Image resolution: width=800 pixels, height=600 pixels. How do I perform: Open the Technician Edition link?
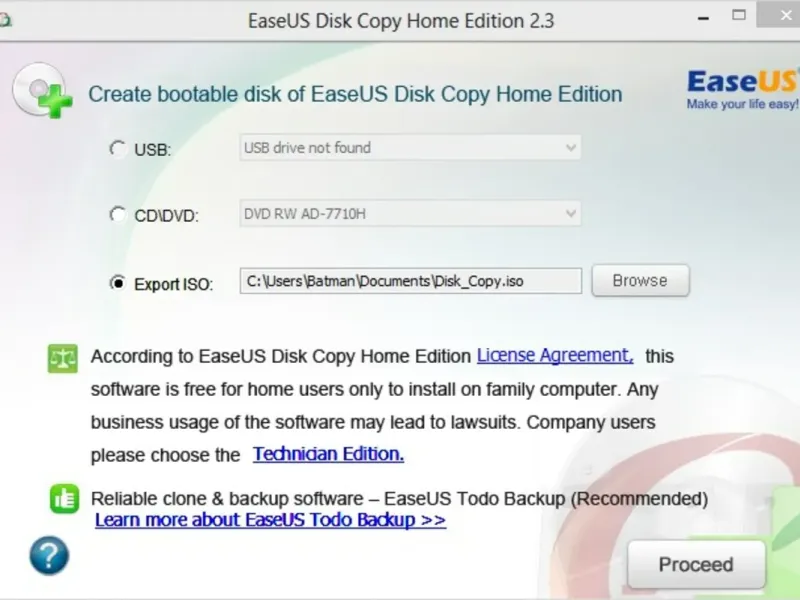point(328,454)
